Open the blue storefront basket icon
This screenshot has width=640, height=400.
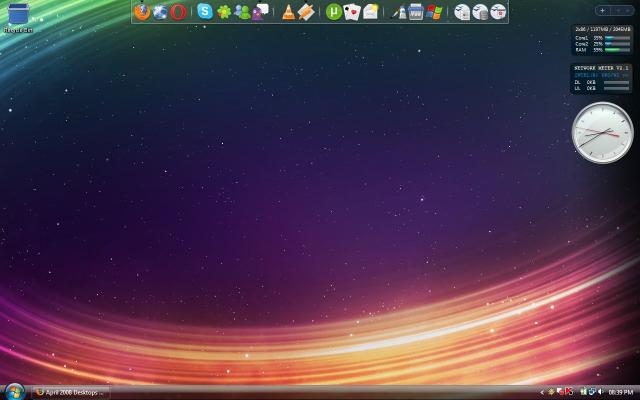coord(416,12)
